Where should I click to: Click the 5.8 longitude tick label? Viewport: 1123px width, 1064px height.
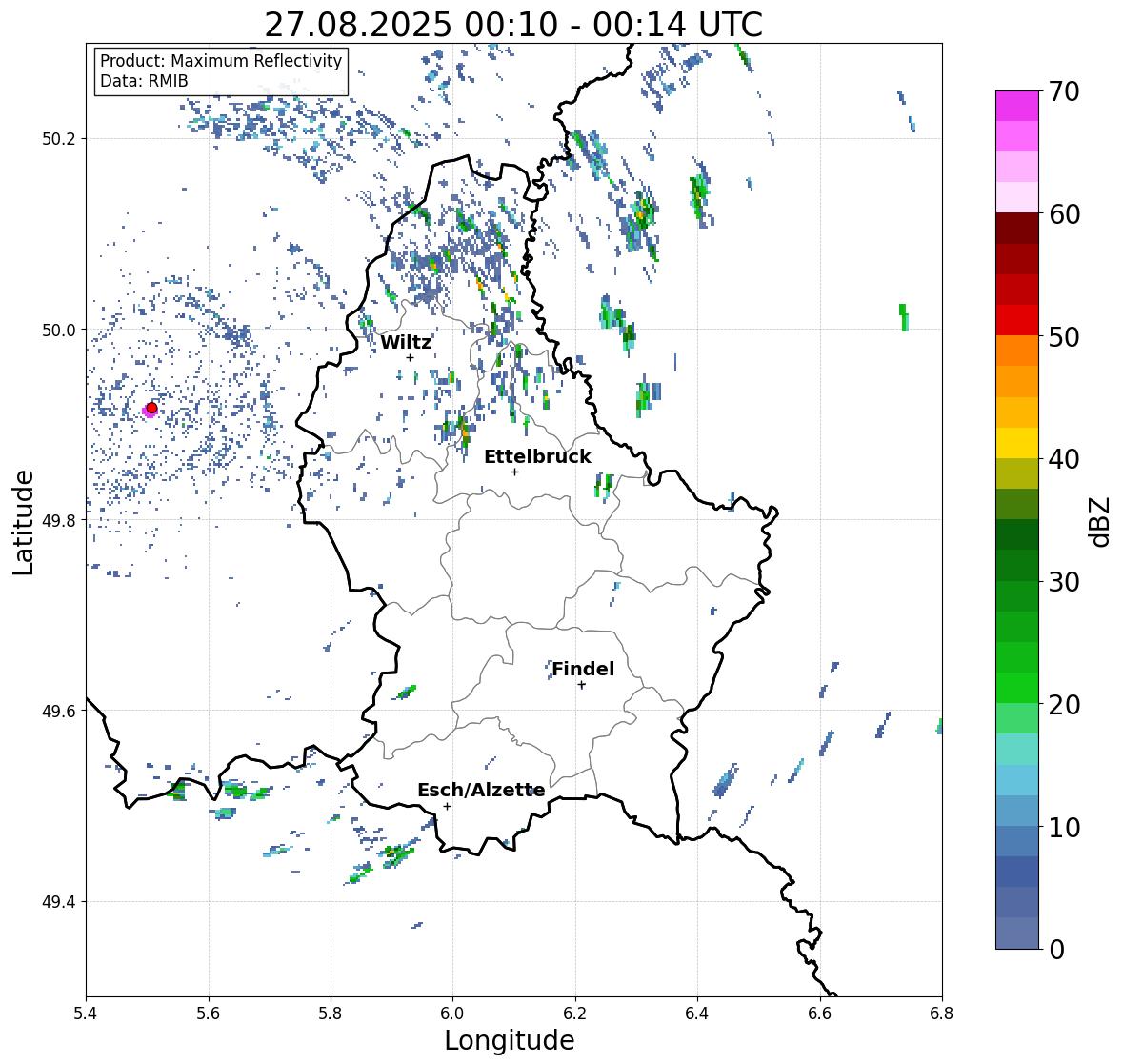331,1013
